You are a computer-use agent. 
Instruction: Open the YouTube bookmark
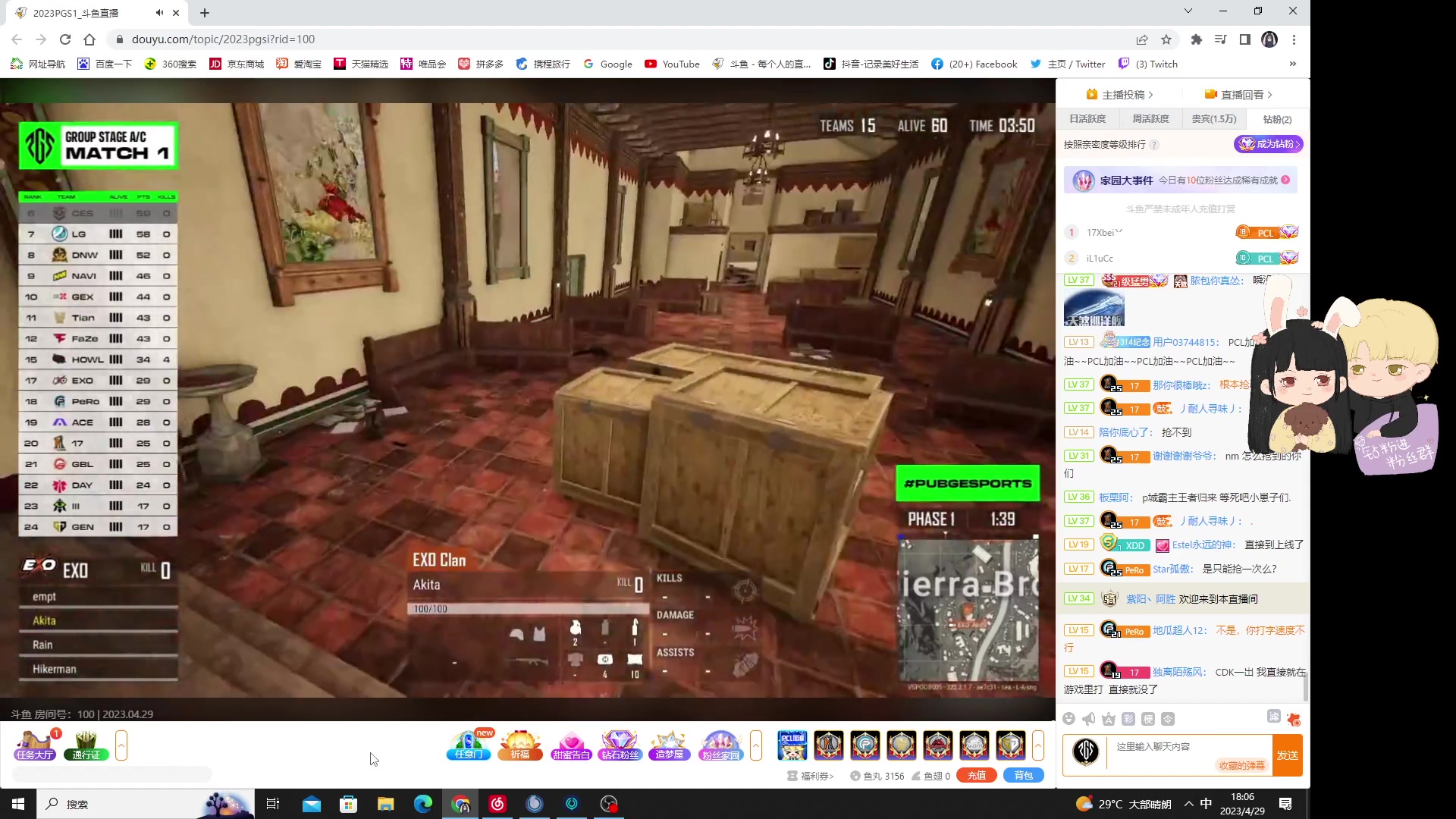coord(672,64)
